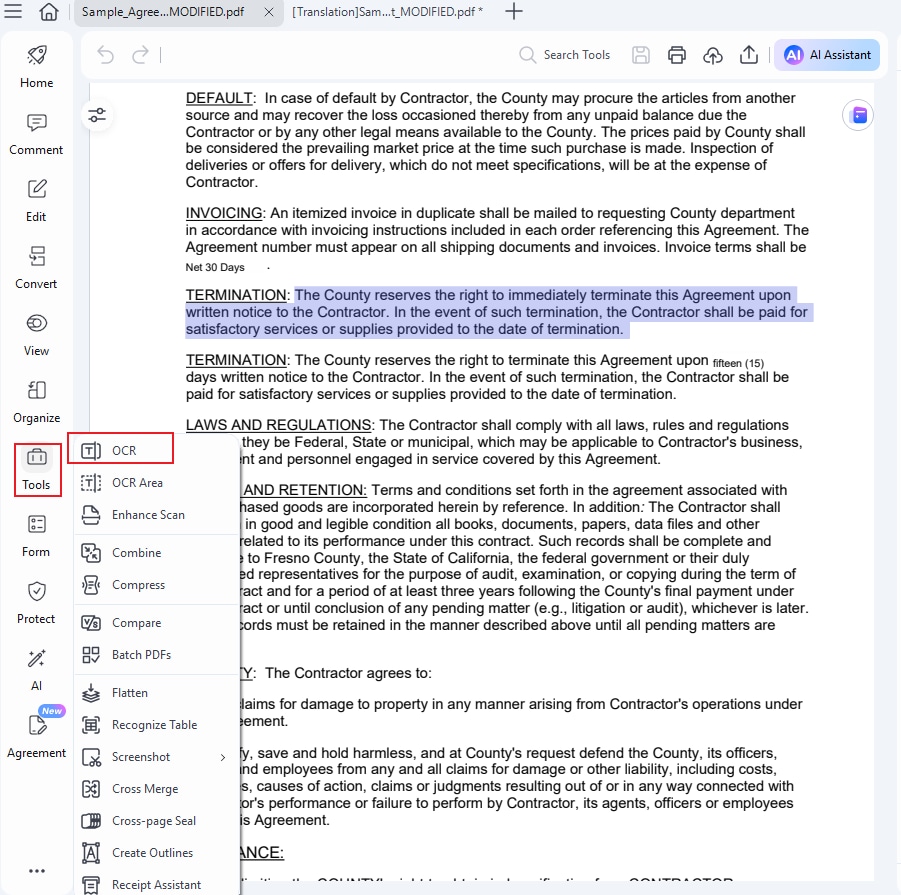Save the document with the disk icon
Image resolution: width=901 pixels, height=895 pixels.
(x=641, y=55)
